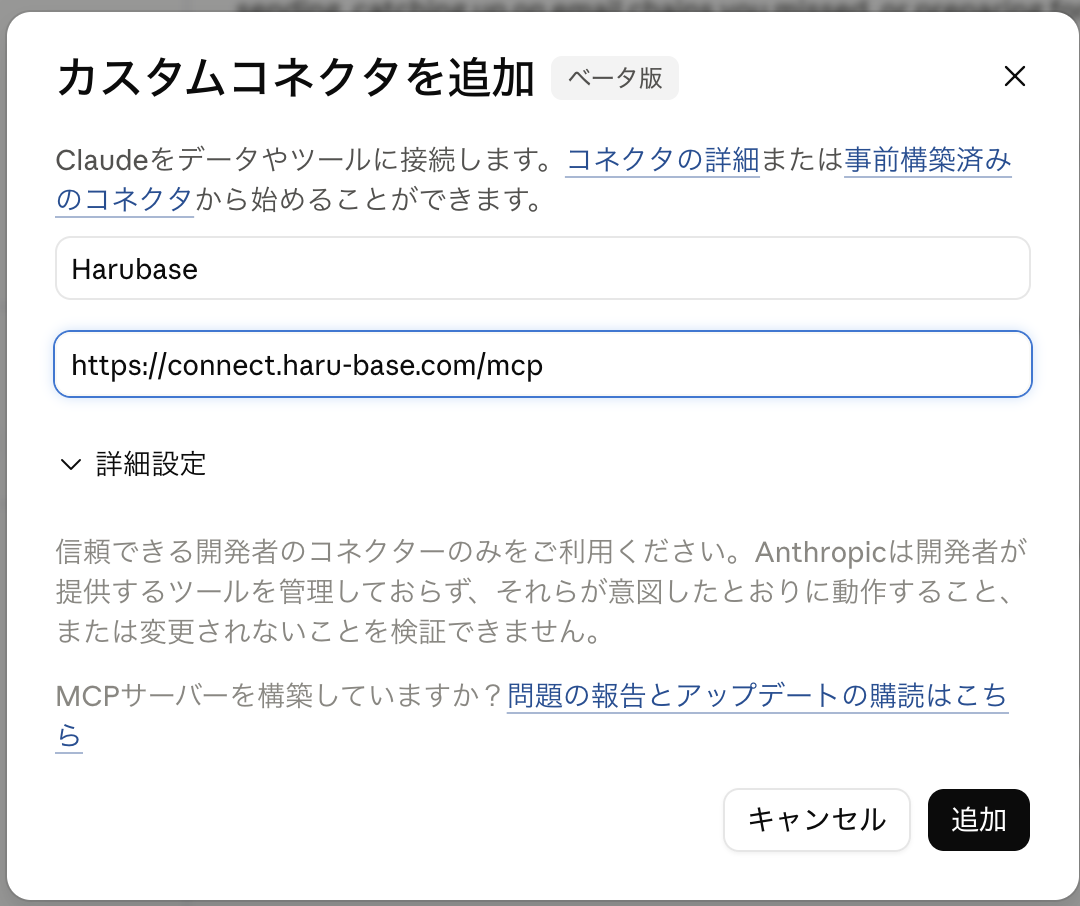Open the 事前構築済みのコネクタ link
Viewport: 1080px width, 906px height.
tap(927, 160)
